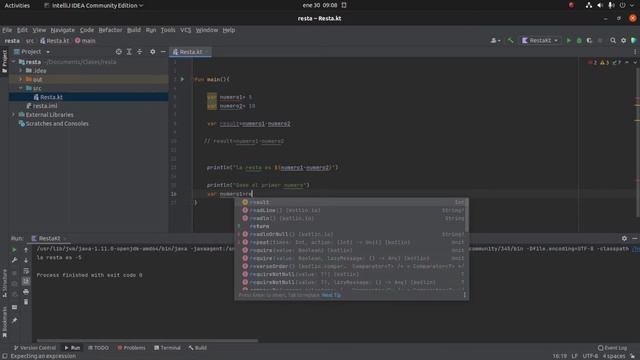Open Project panel options gear
Viewport: 640px width, 360px height.
pos(152,52)
